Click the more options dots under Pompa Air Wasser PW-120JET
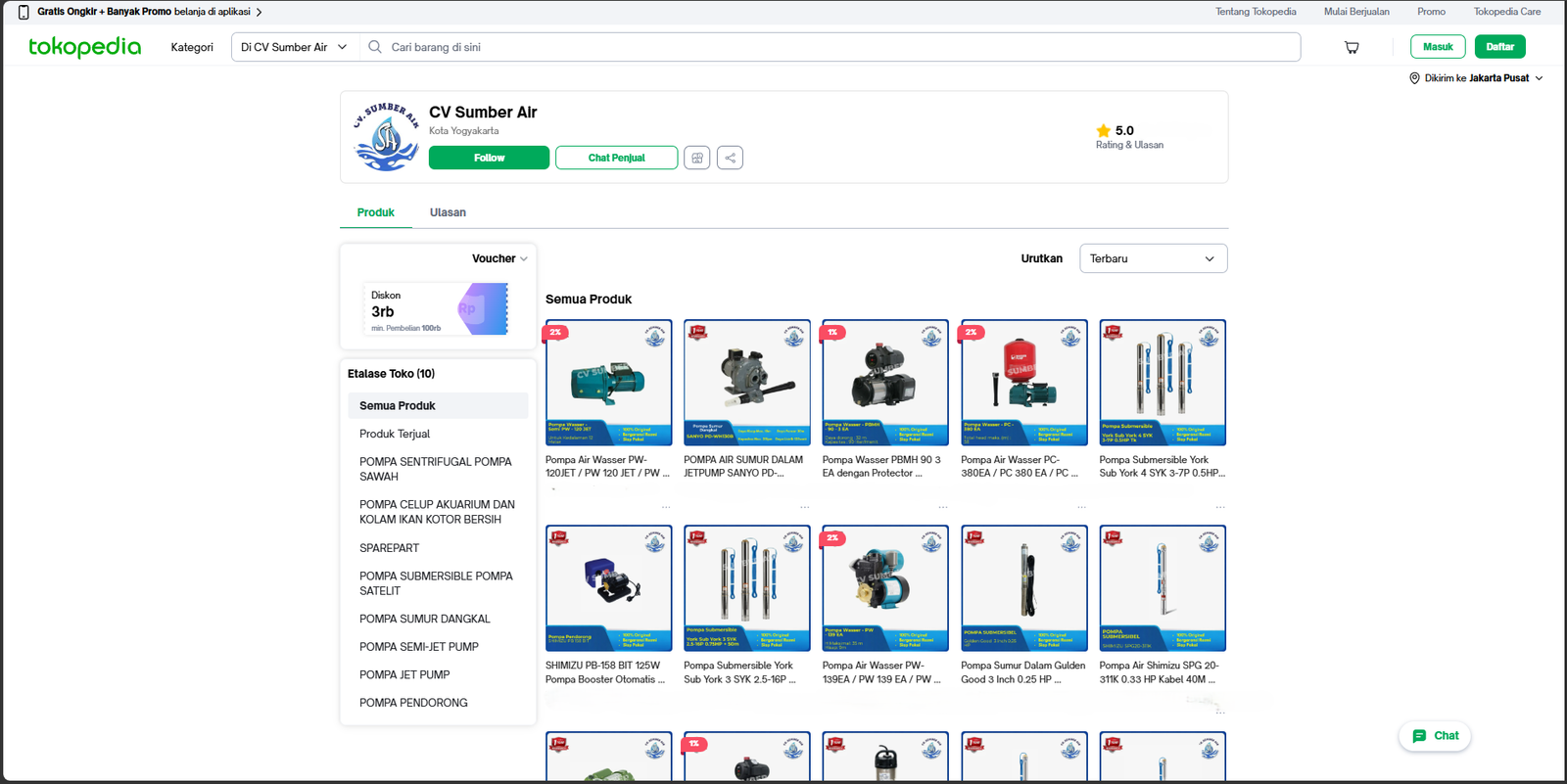Screen dimensions: 1567x784 [666, 507]
